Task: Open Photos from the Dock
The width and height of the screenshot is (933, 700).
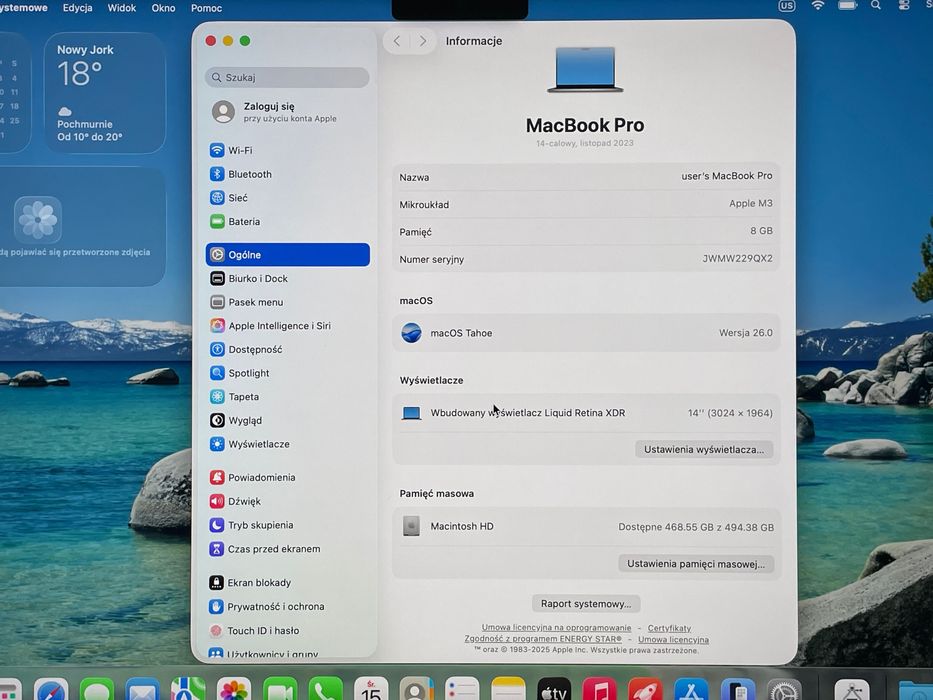Action: click(234, 690)
